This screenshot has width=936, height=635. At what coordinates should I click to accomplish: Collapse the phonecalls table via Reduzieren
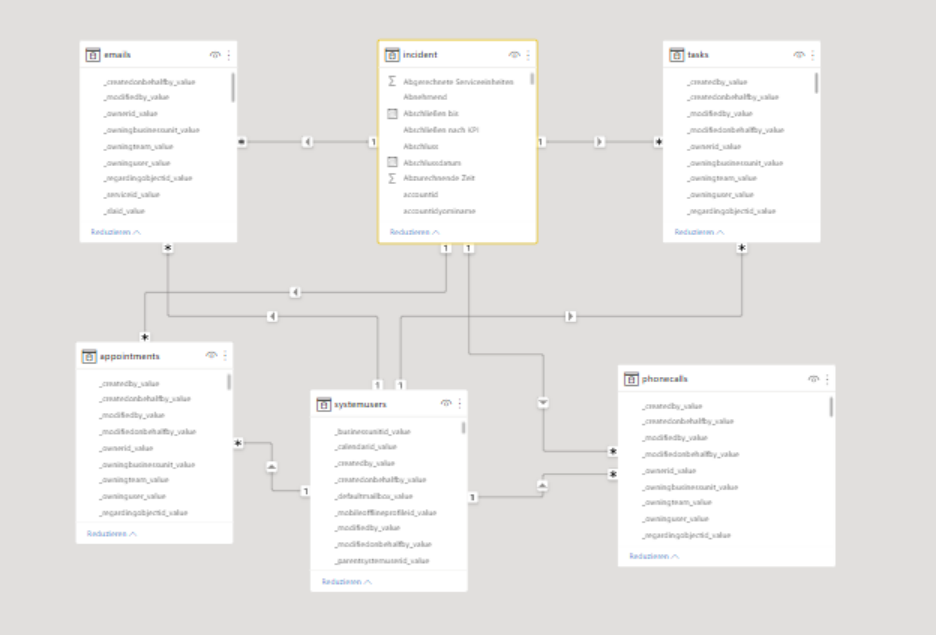click(654, 556)
